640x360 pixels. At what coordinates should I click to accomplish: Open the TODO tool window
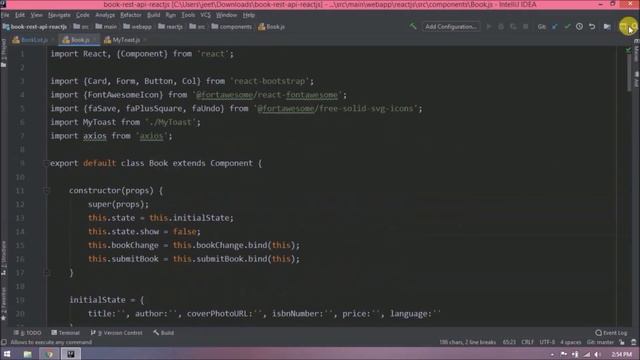pyautogui.click(x=27, y=333)
